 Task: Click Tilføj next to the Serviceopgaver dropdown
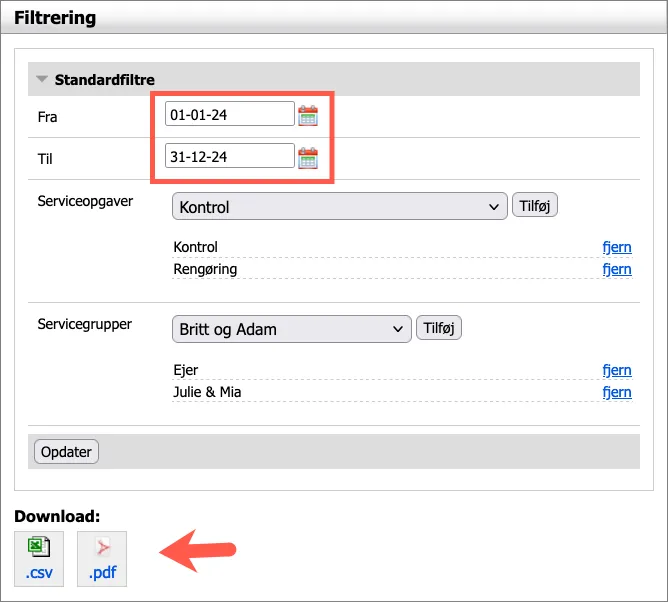534,206
